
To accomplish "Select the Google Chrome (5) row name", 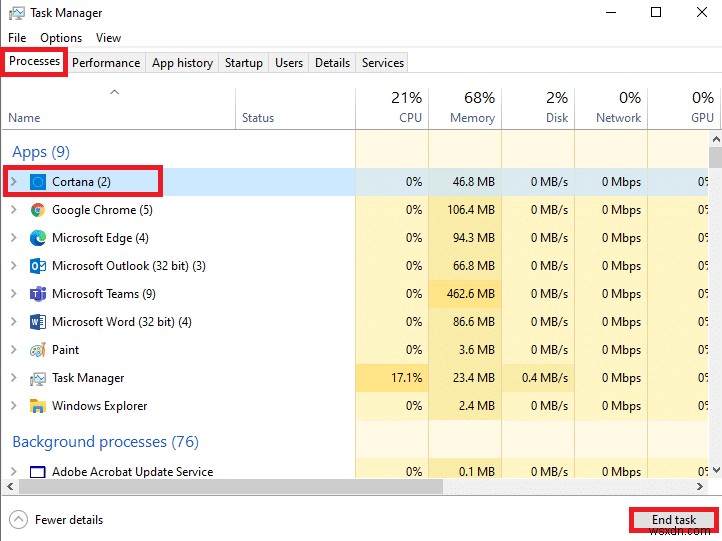I will coord(102,210).
